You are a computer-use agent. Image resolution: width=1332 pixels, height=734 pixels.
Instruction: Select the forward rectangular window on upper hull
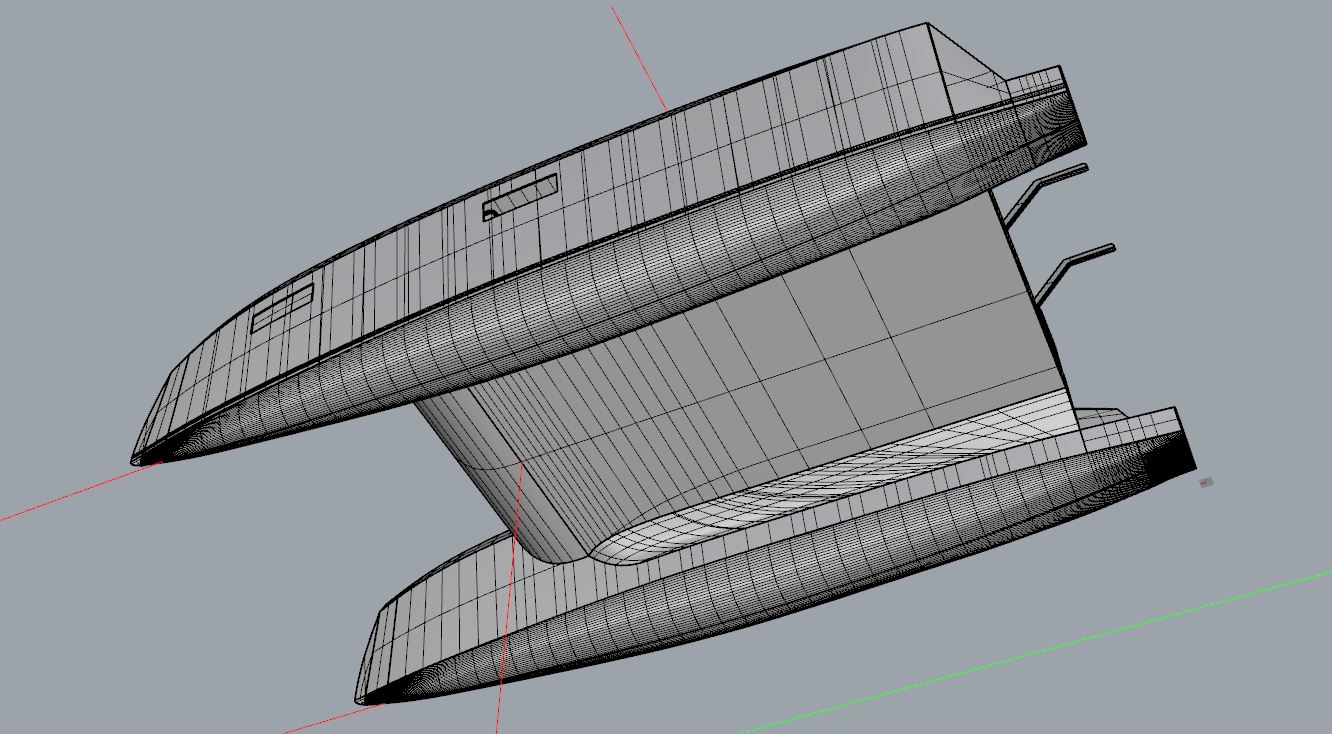pyautogui.click(x=282, y=307)
